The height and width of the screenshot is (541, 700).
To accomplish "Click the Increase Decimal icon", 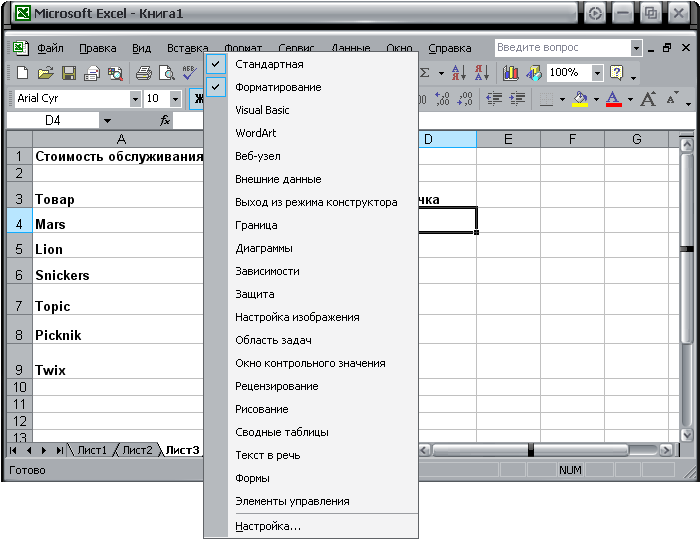I will click(442, 99).
